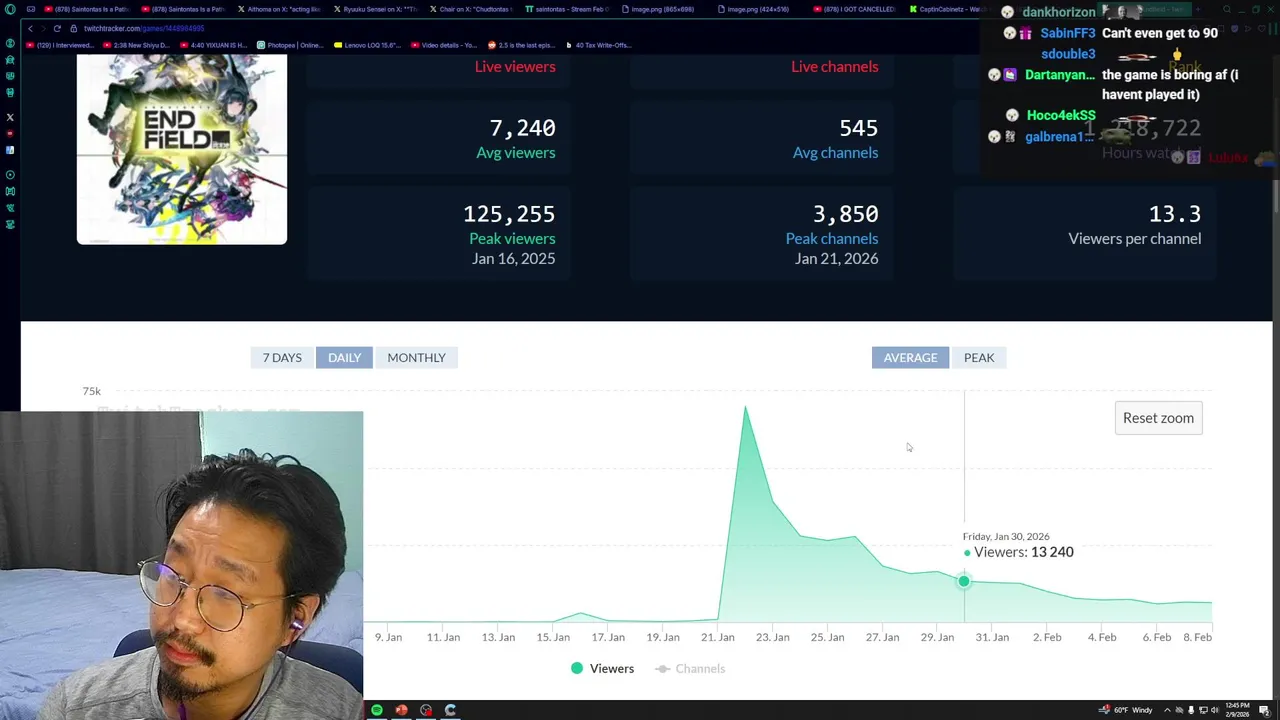The width and height of the screenshot is (1280, 720).
Task: Click the '125,255' peak viewers value
Action: tap(509, 214)
